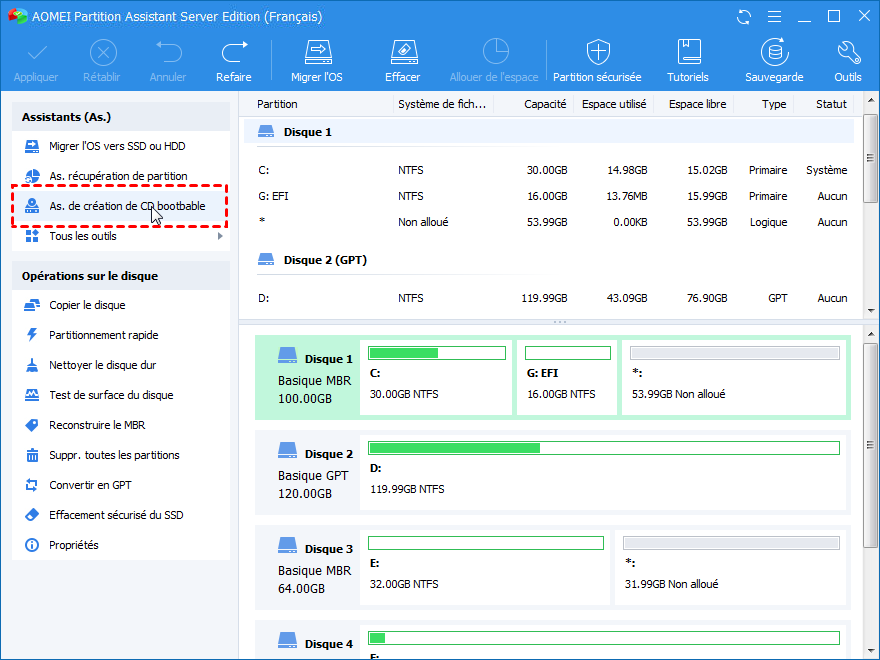Image resolution: width=880 pixels, height=660 pixels.
Task: Launch As. de création de CD bootable
Action: (x=120, y=206)
